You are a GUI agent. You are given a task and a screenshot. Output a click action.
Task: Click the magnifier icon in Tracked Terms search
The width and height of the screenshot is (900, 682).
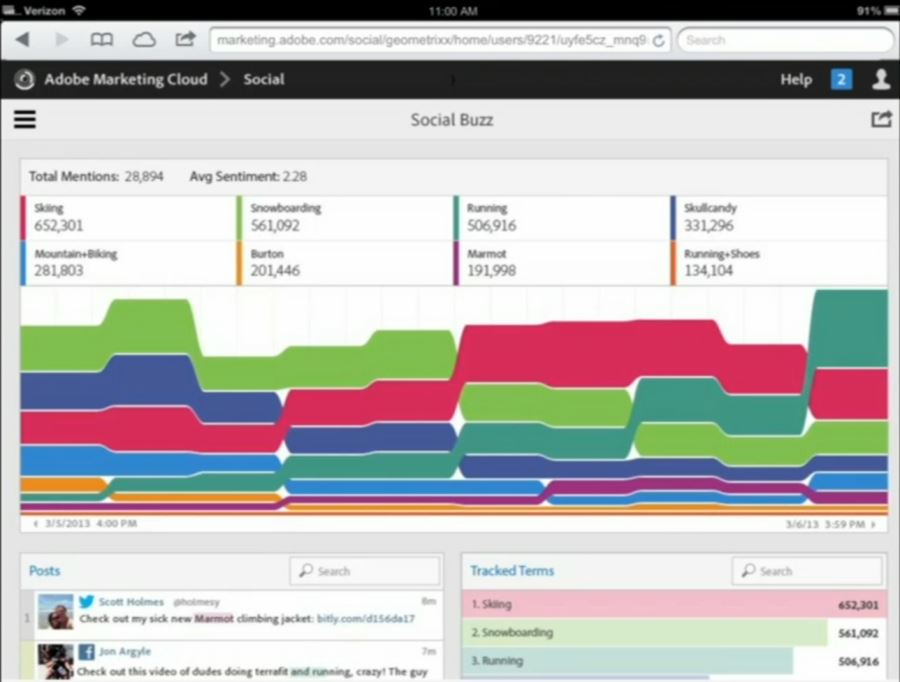748,570
